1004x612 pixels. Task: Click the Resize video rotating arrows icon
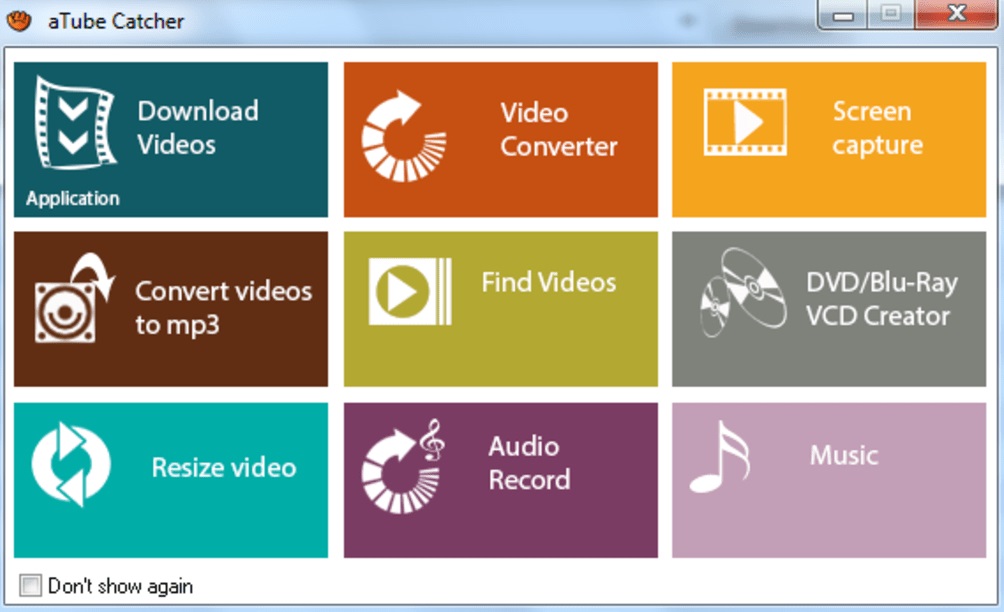click(70, 464)
